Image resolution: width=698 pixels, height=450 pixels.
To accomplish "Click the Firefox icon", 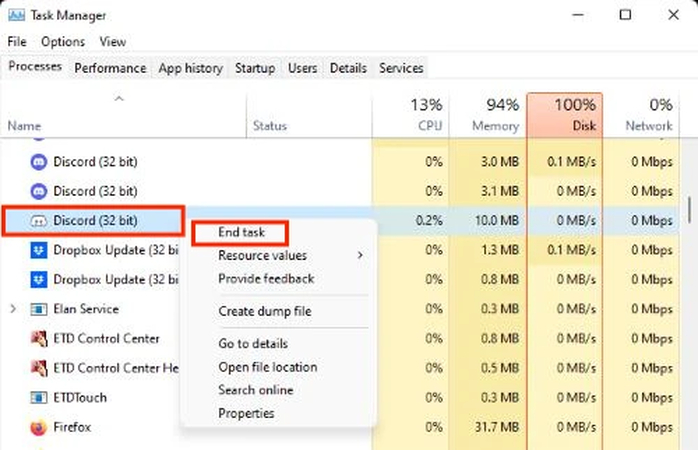I will 39,427.
